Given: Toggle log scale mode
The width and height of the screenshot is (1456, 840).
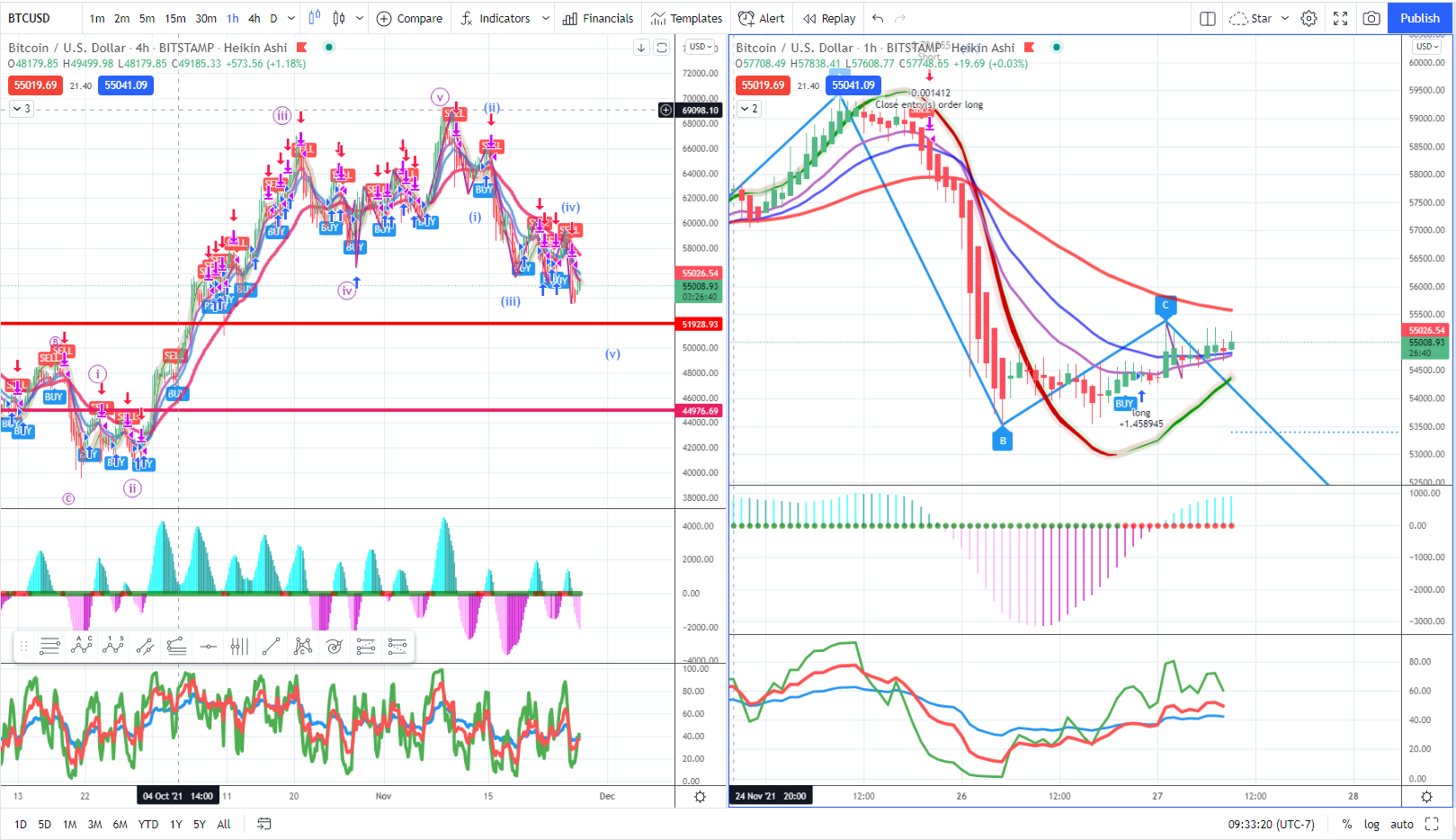Looking at the screenshot, I should 1371,824.
